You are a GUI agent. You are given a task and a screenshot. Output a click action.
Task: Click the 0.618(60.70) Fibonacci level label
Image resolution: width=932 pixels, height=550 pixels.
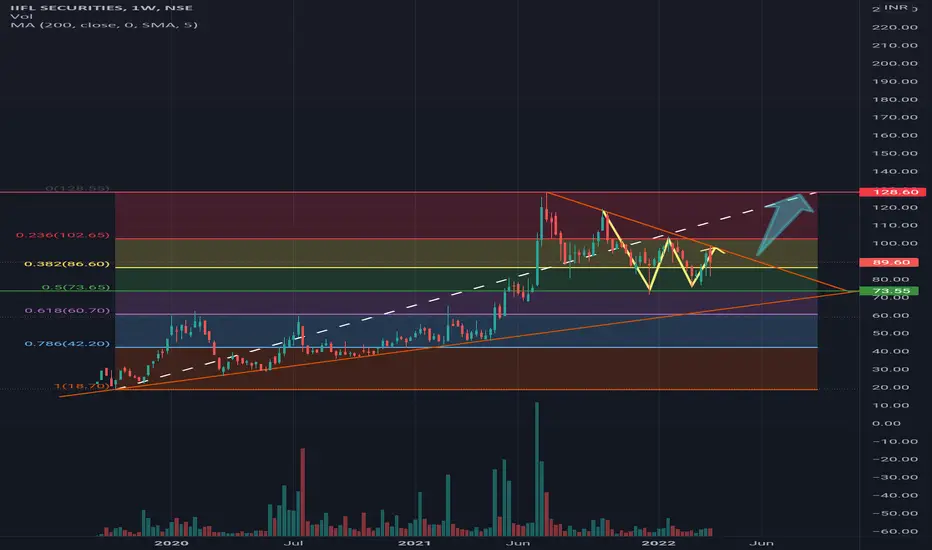point(67,311)
